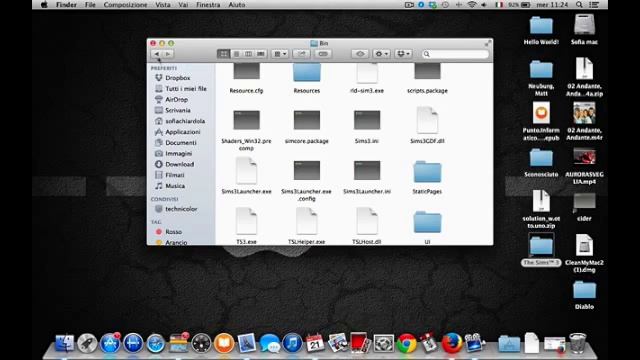Image resolution: width=640 pixels, height=360 pixels.
Task: Open Google Chrome from the Dock
Action: point(406,343)
